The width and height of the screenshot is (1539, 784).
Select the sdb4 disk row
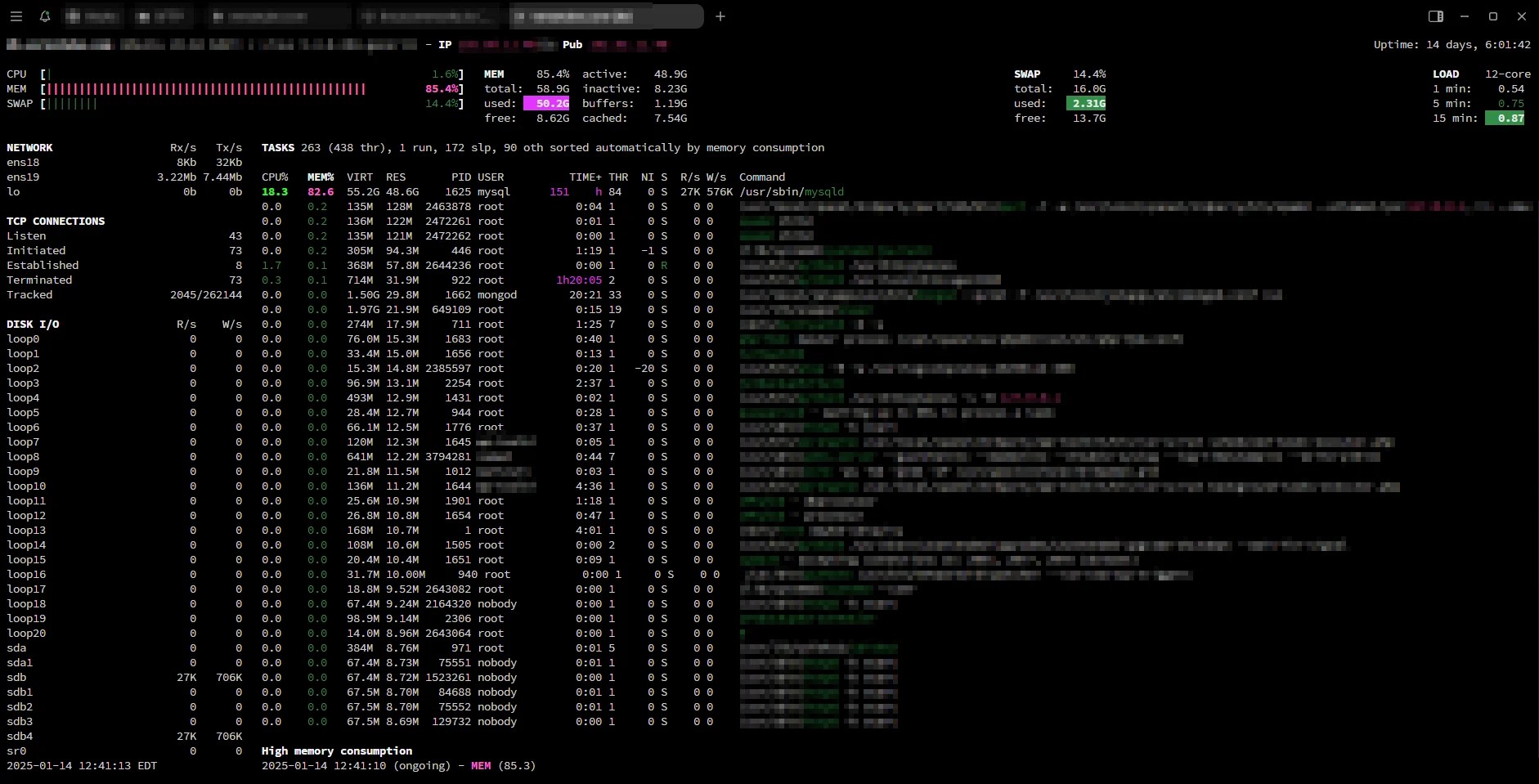pyautogui.click(x=124, y=737)
